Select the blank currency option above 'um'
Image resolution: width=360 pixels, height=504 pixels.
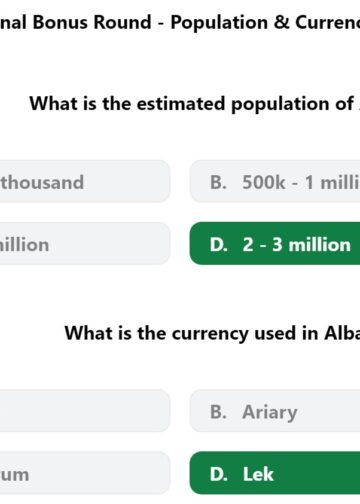(85, 411)
